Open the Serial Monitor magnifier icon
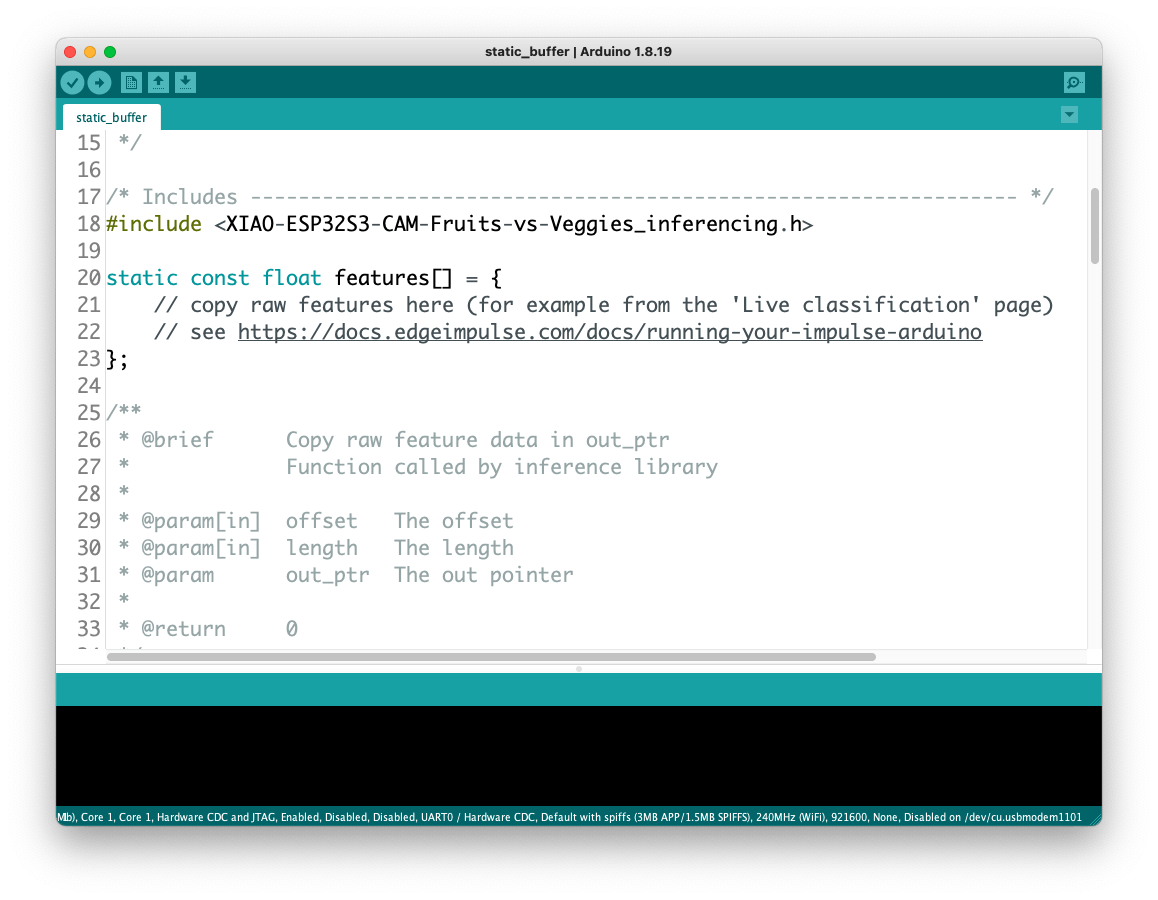1158x900 pixels. [x=1074, y=83]
